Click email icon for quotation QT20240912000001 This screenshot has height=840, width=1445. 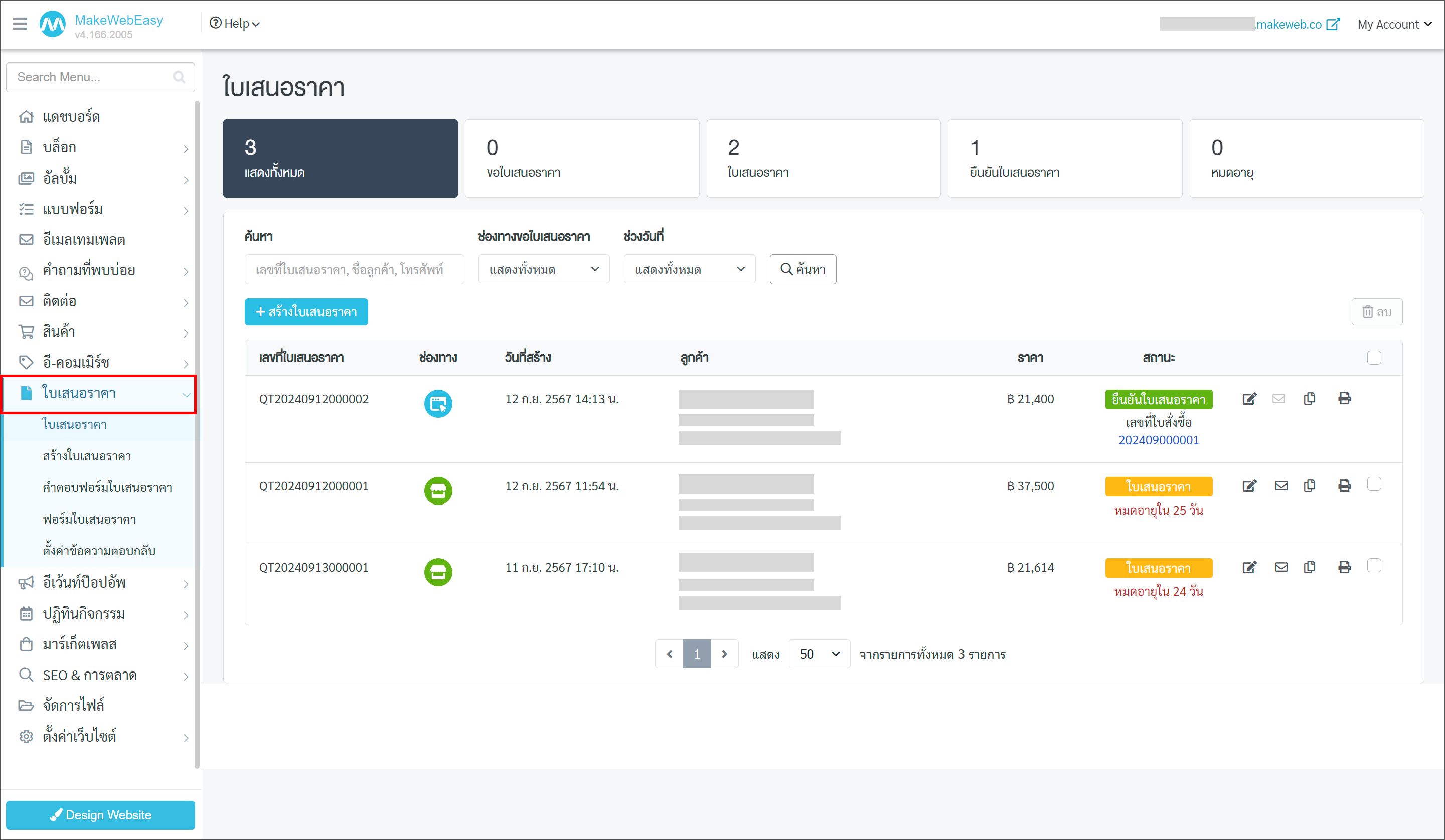tap(1280, 486)
